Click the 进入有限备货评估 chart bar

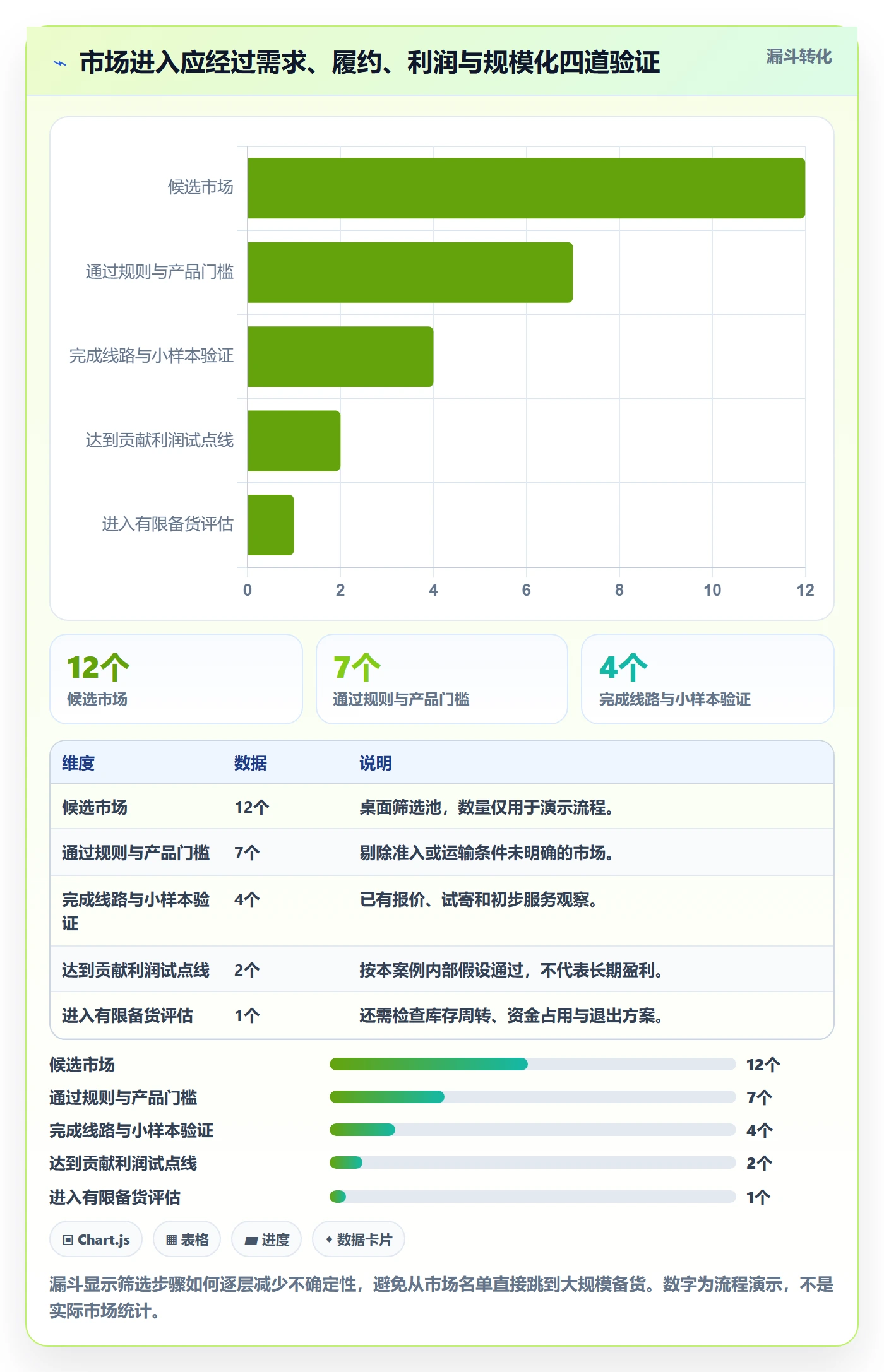point(270,525)
